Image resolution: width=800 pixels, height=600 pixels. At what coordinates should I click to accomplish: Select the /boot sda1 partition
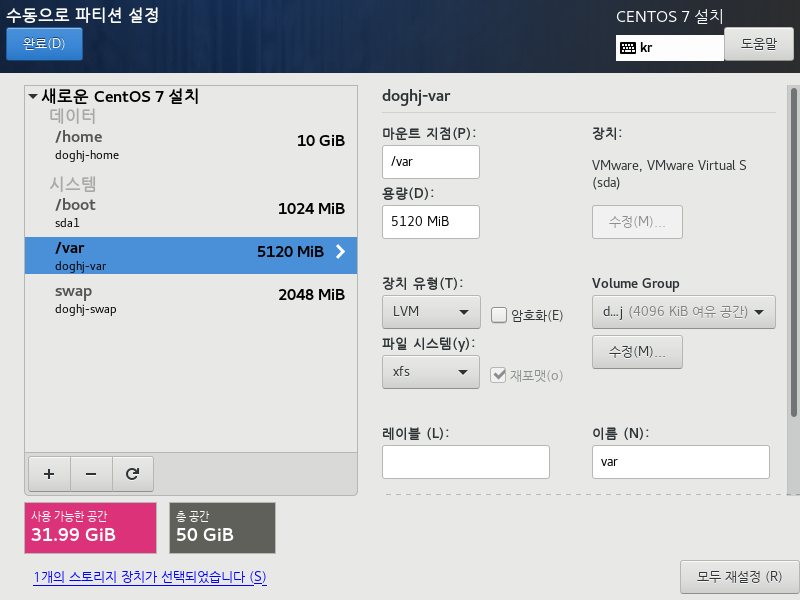coord(191,213)
